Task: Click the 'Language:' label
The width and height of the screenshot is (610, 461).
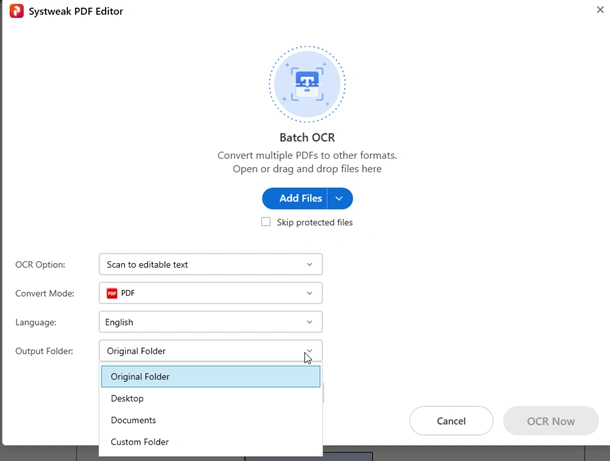Action: [36, 322]
